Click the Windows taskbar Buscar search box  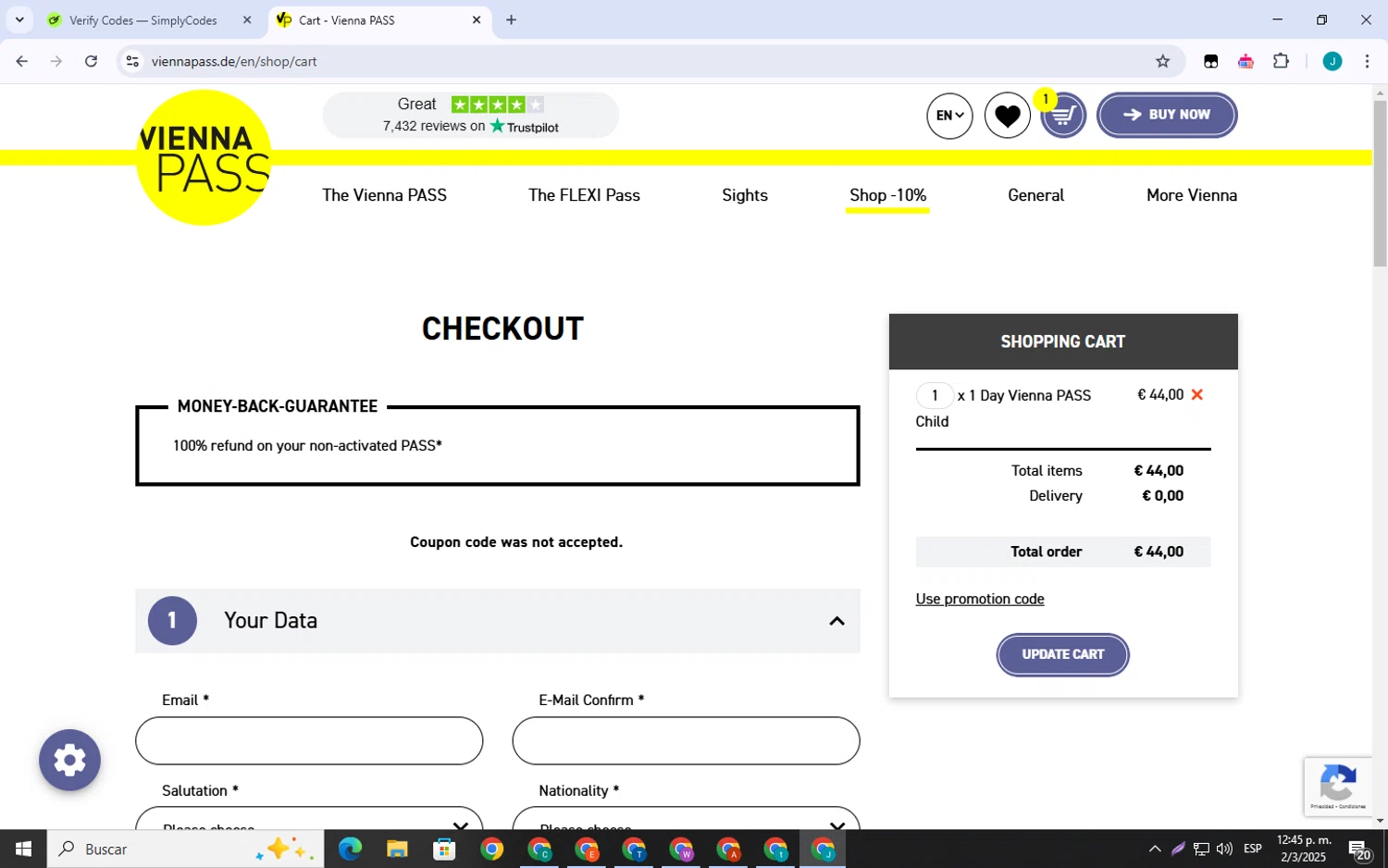[x=186, y=849]
